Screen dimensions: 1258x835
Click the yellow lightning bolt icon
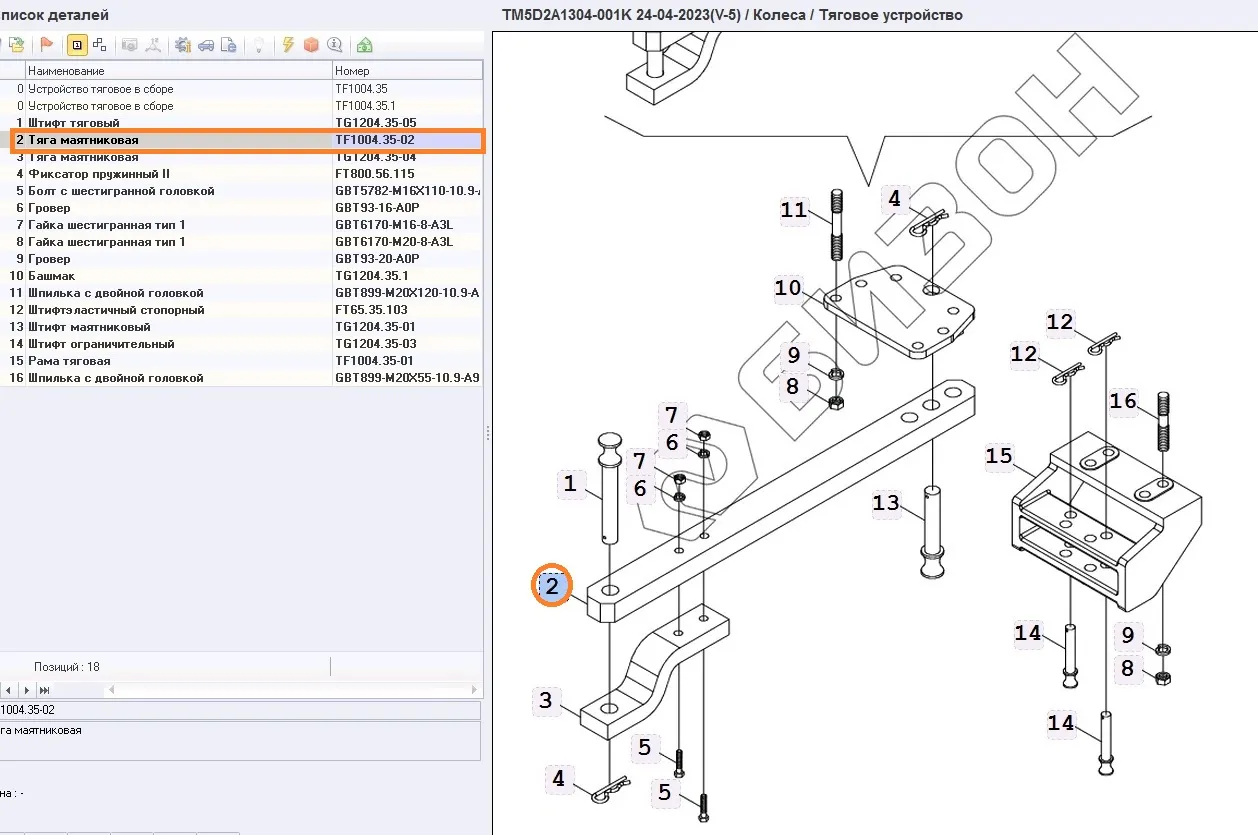click(x=288, y=45)
